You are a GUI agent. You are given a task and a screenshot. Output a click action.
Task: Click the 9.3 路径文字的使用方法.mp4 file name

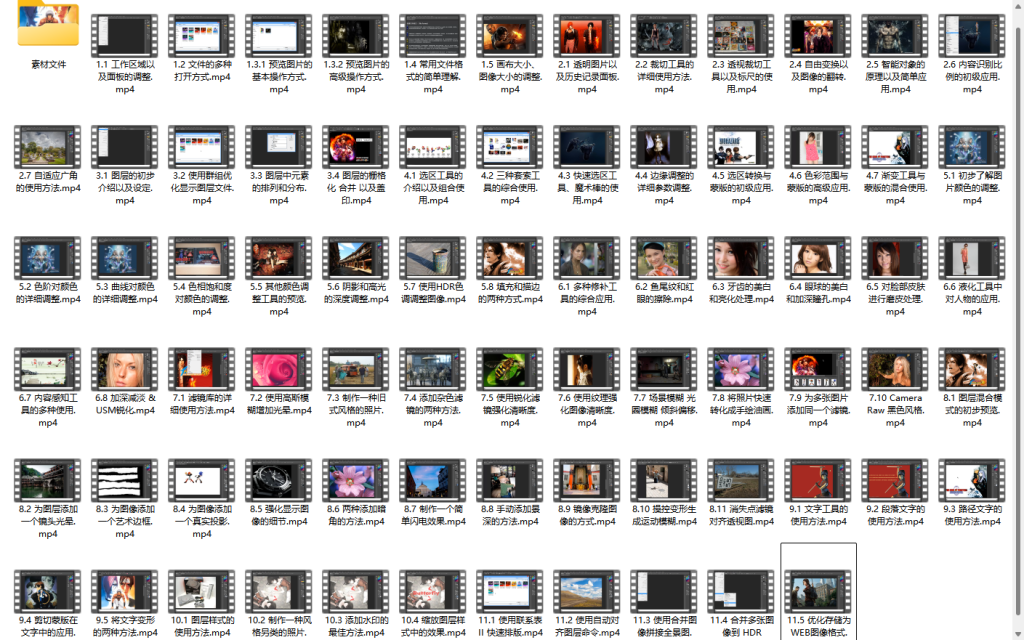tap(972, 514)
